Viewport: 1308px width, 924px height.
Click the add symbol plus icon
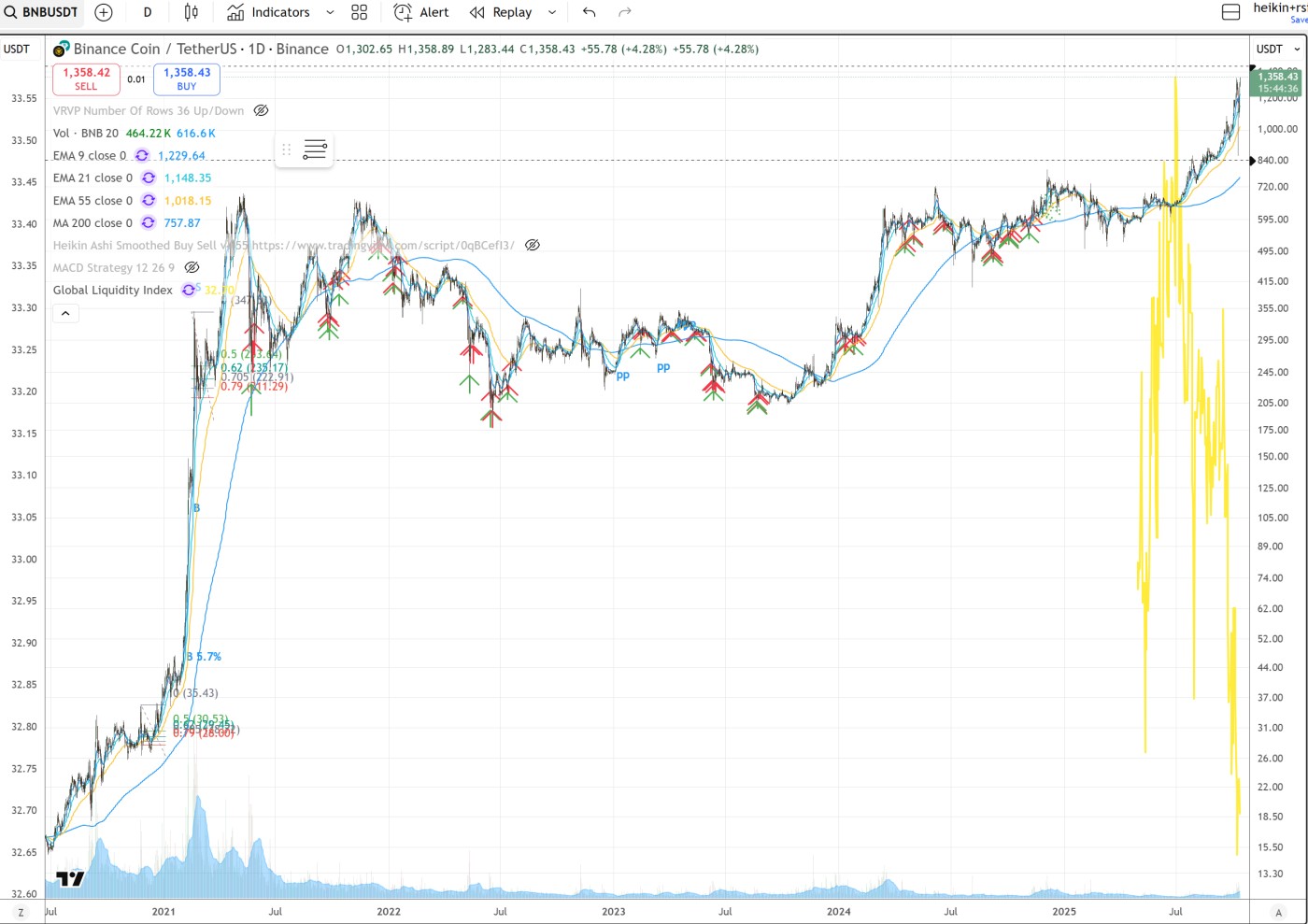[x=104, y=12]
